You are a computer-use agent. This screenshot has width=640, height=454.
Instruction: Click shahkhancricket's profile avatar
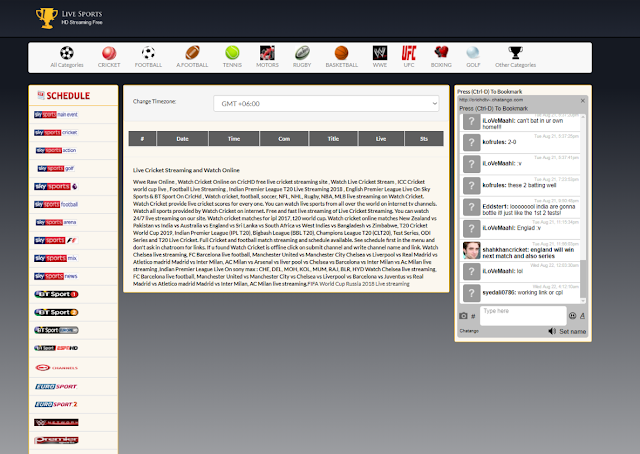(471, 250)
